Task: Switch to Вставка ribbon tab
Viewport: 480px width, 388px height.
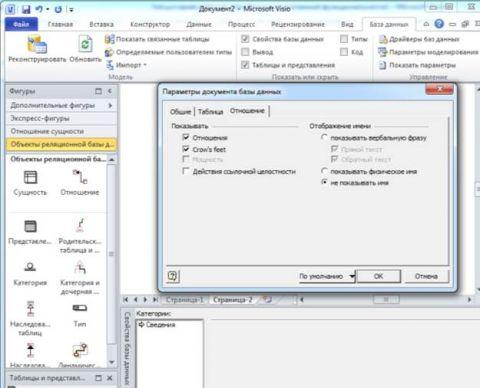Action: [x=101, y=24]
